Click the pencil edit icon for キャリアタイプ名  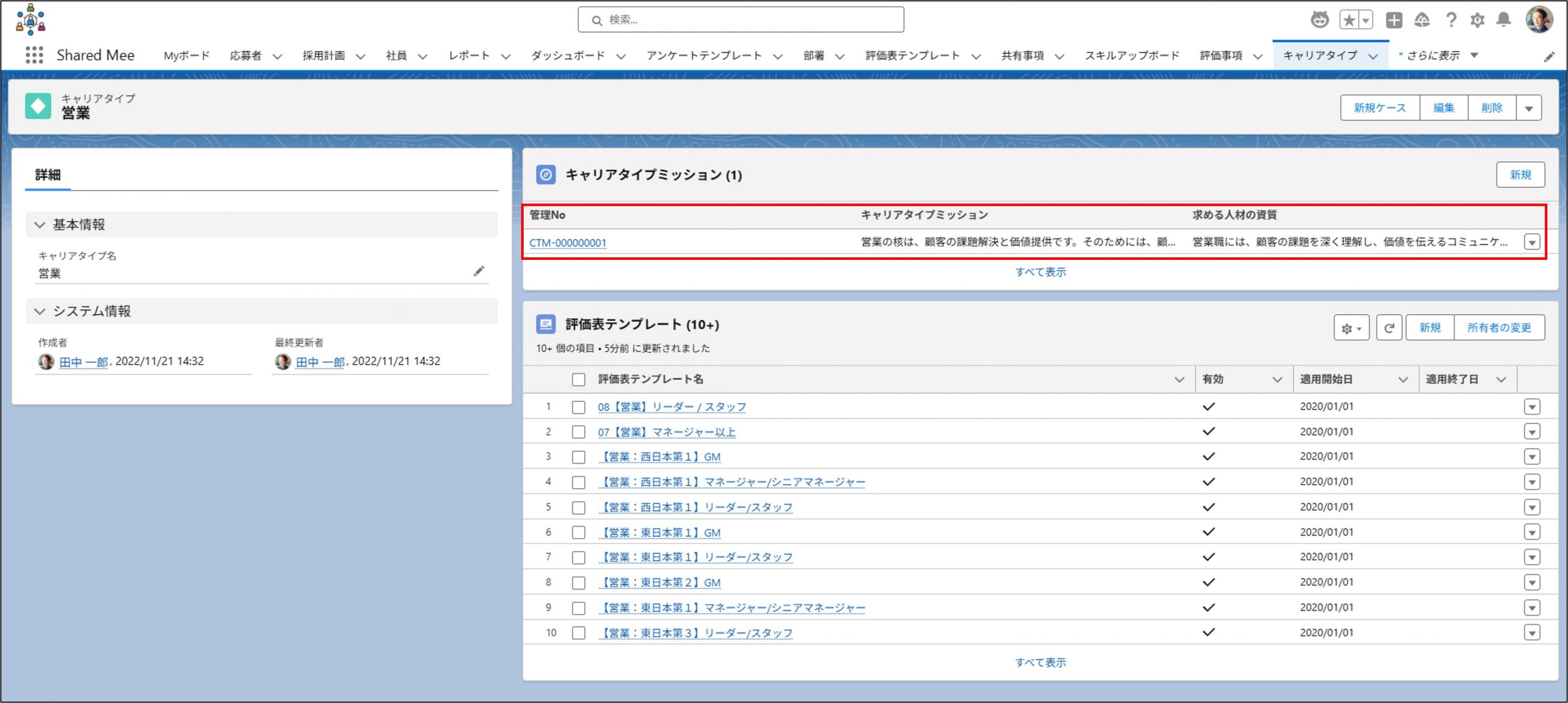point(478,272)
